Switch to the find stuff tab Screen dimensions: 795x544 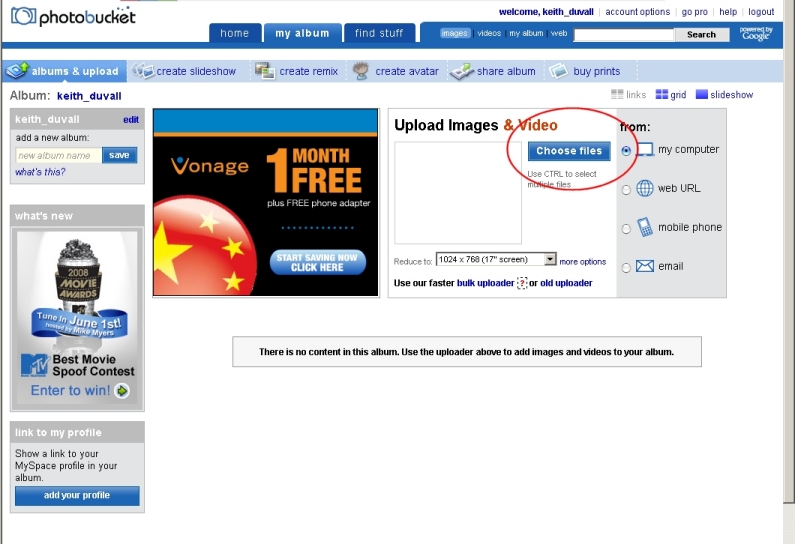click(379, 33)
